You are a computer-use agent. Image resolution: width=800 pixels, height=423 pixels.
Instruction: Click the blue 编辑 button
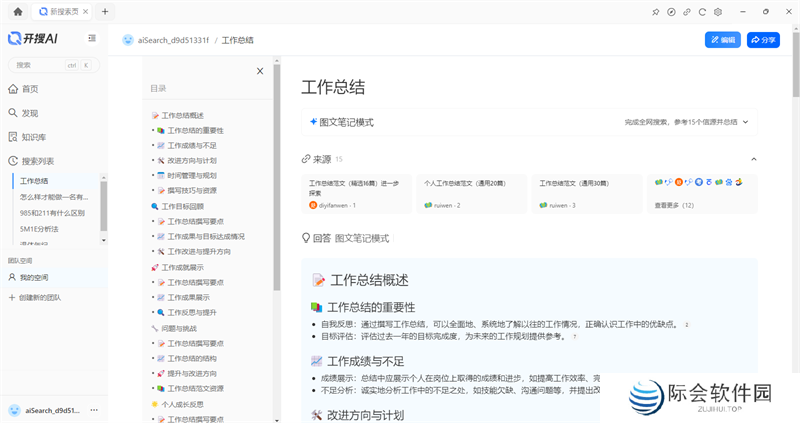coord(722,40)
